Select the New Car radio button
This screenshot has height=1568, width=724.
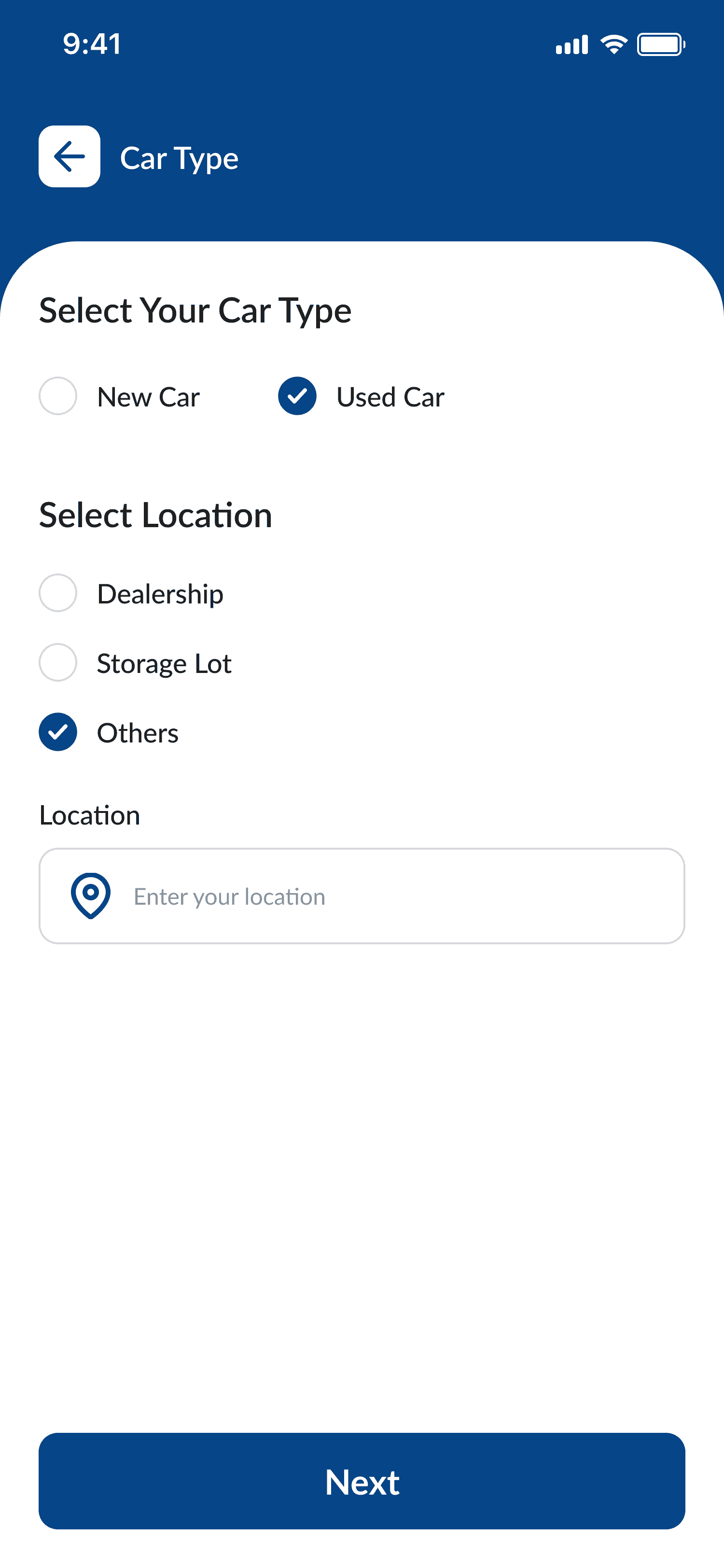pyautogui.click(x=58, y=396)
